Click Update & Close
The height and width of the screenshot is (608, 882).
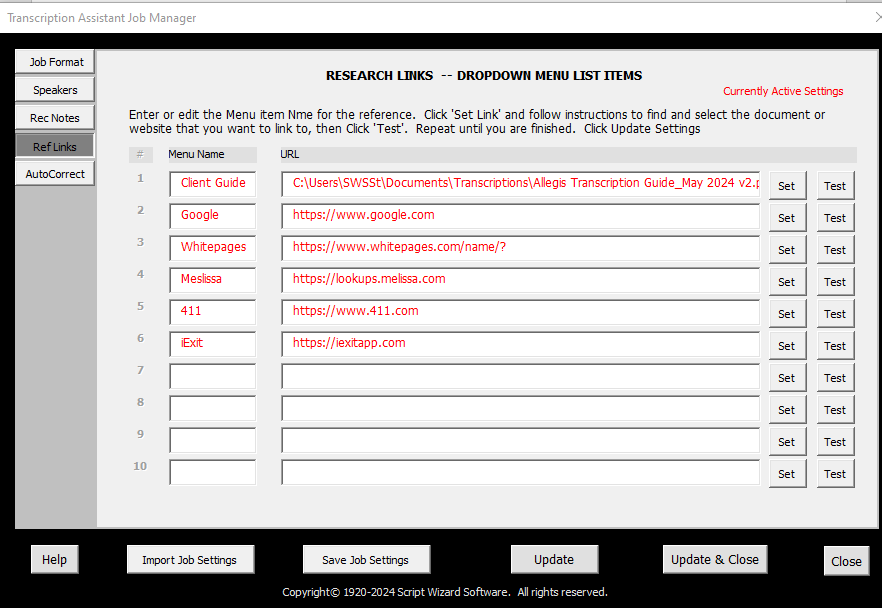[715, 560]
